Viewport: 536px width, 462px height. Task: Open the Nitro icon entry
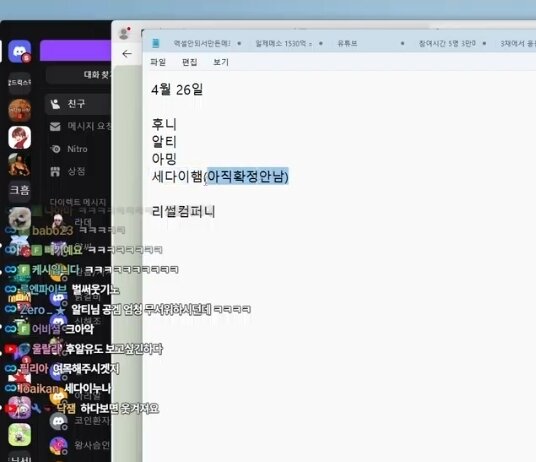coord(55,149)
